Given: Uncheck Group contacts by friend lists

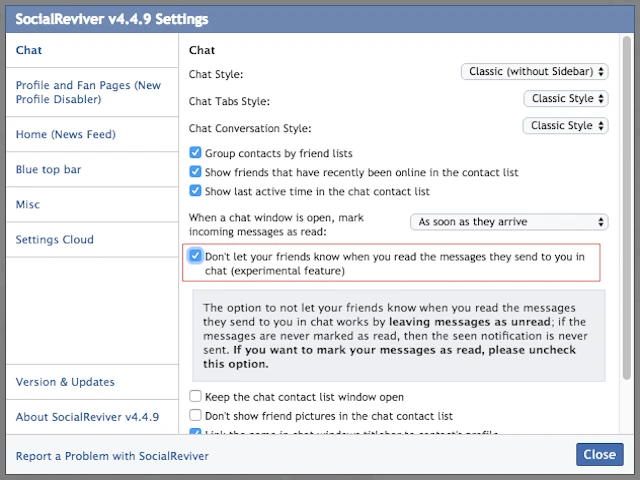Looking at the screenshot, I should click(x=196, y=154).
